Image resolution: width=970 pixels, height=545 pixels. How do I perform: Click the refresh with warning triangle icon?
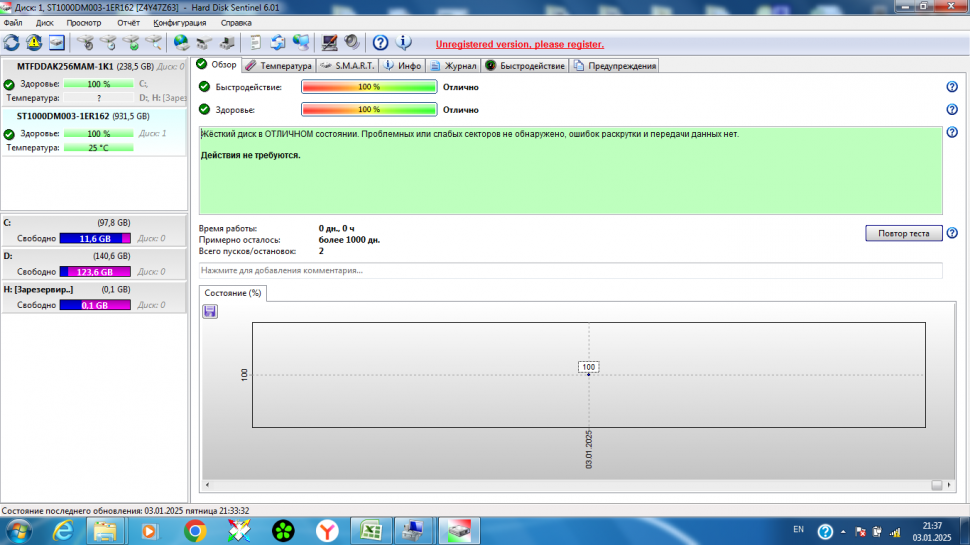tap(34, 43)
